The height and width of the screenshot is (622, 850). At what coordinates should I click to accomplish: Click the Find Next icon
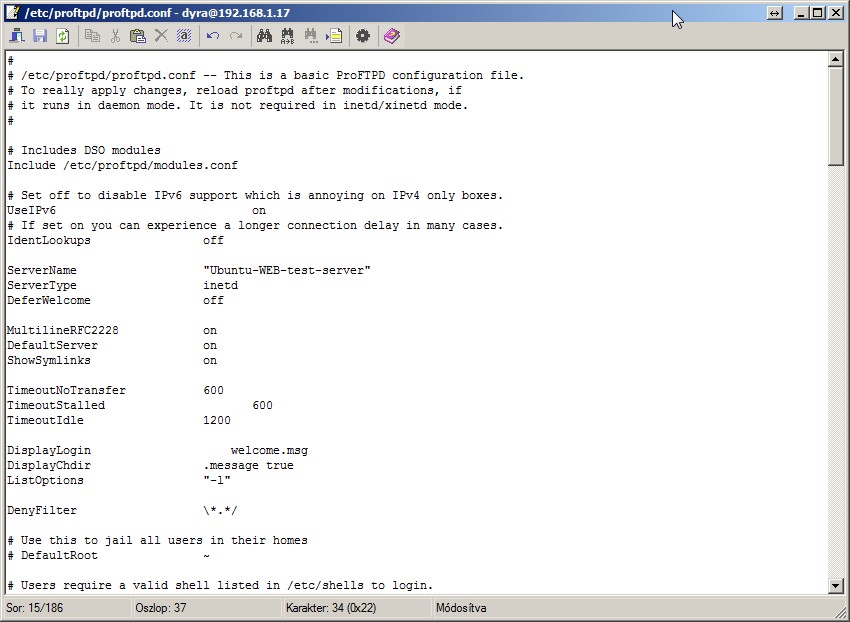point(311,36)
